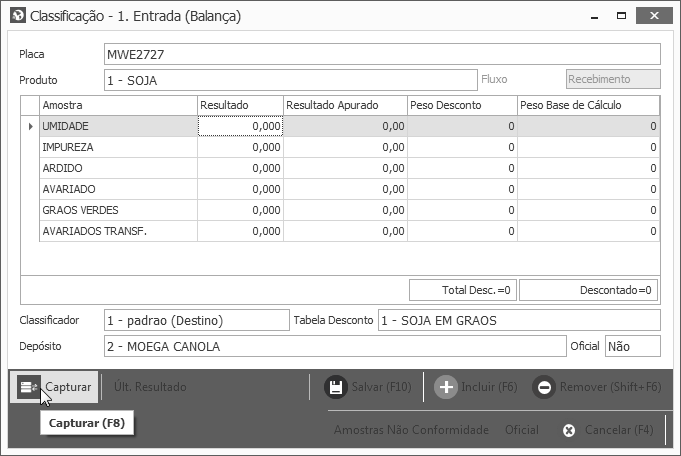Open the Tabela Desconto field

[x=519, y=321]
